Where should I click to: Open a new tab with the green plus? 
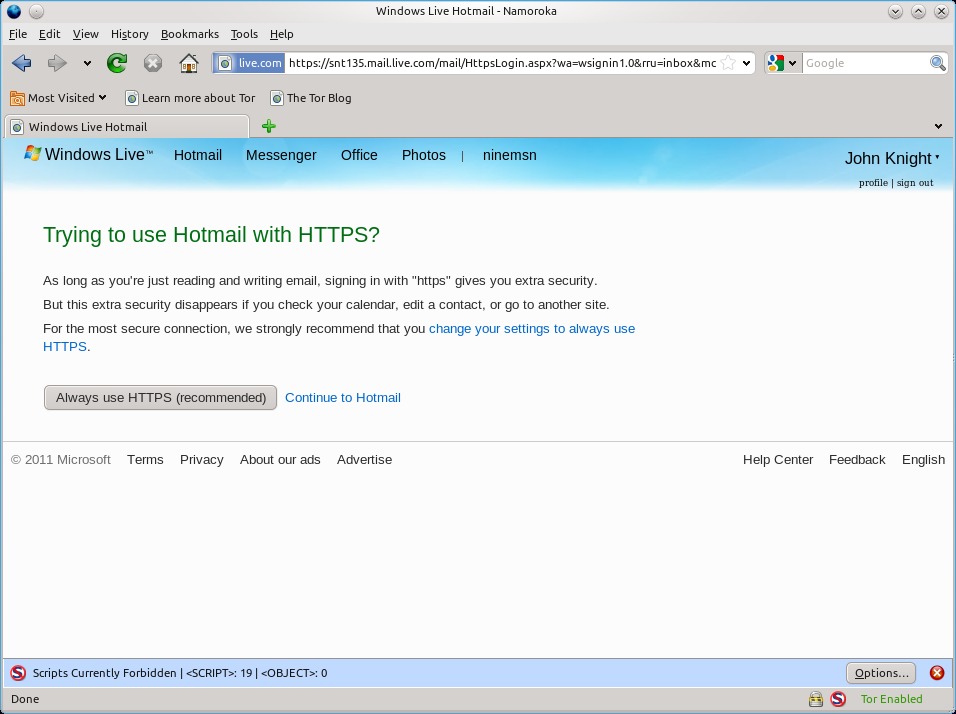coord(268,126)
